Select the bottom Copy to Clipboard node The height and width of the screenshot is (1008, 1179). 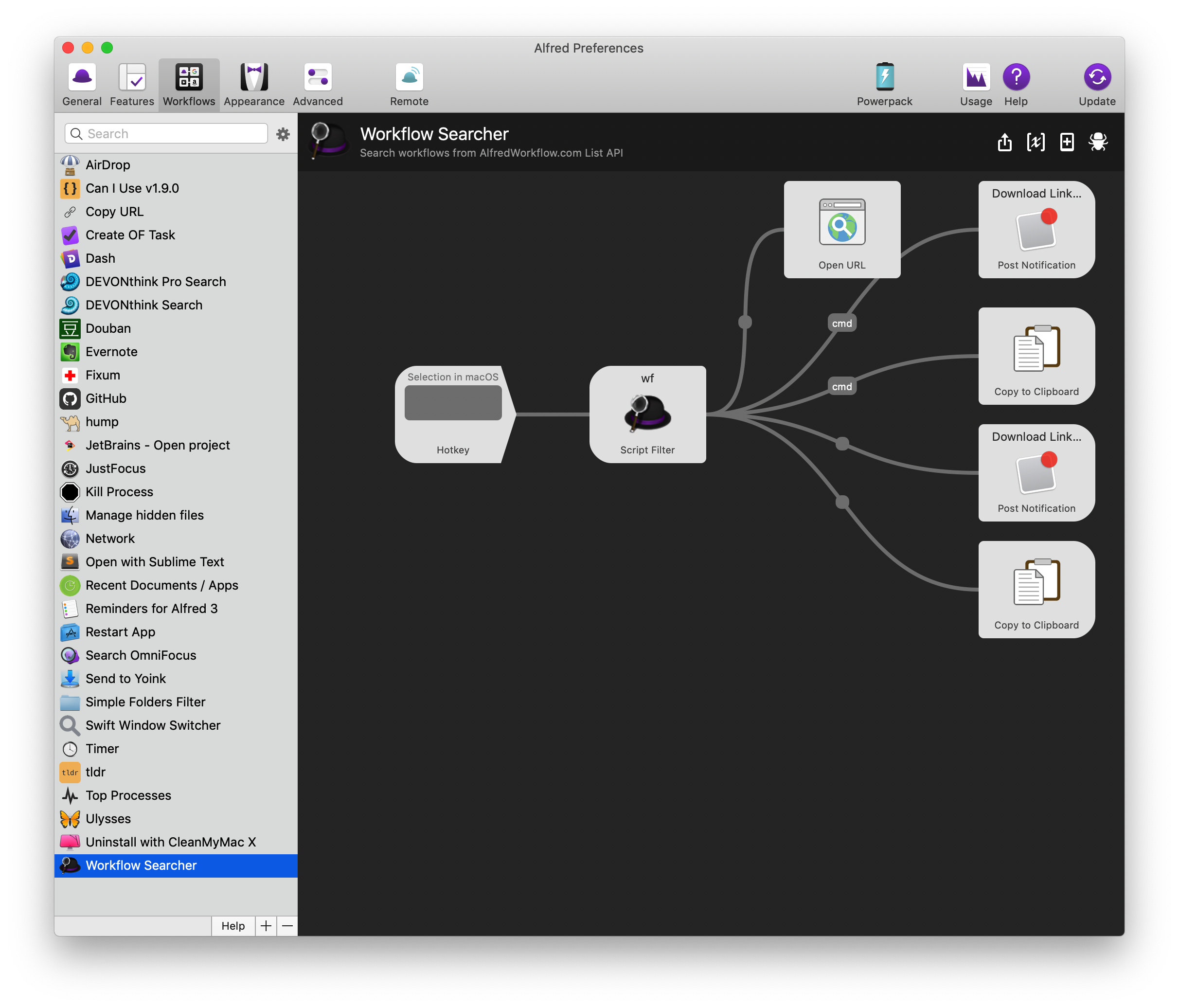pyautogui.click(x=1036, y=589)
